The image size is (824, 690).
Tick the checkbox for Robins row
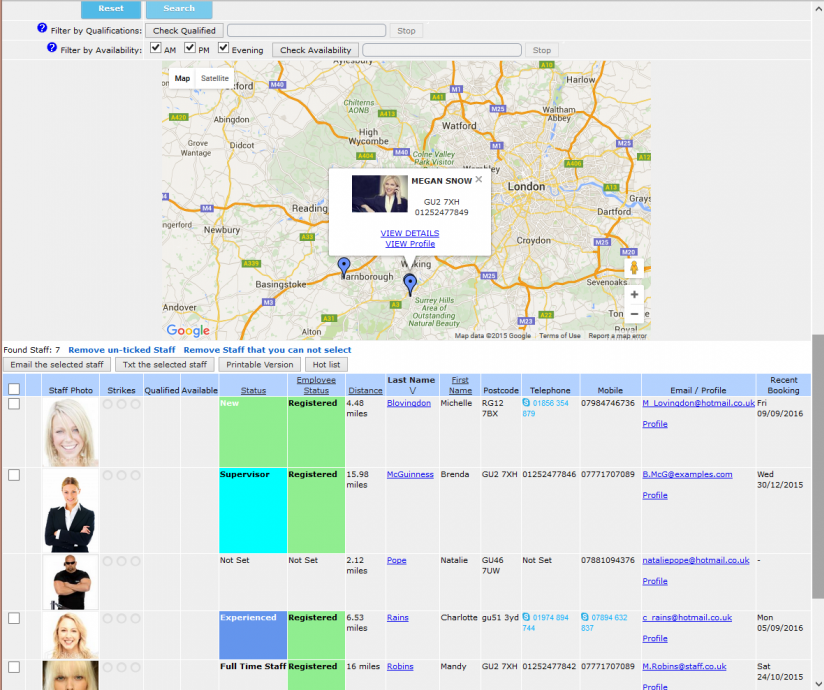(14, 667)
